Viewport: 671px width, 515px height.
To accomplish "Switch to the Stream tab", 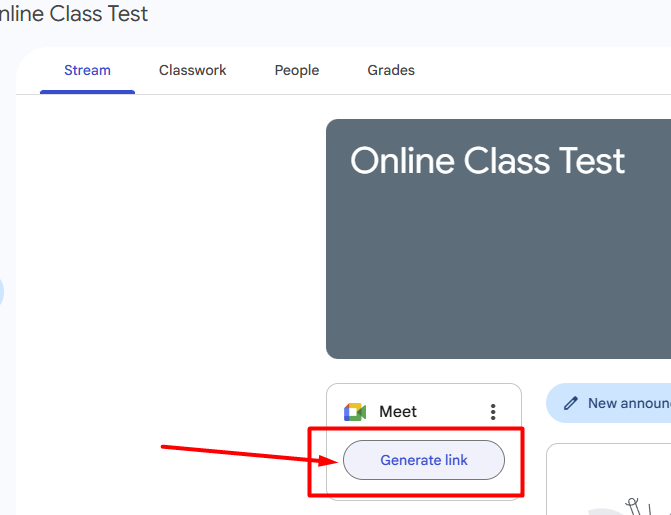I will tap(87, 70).
